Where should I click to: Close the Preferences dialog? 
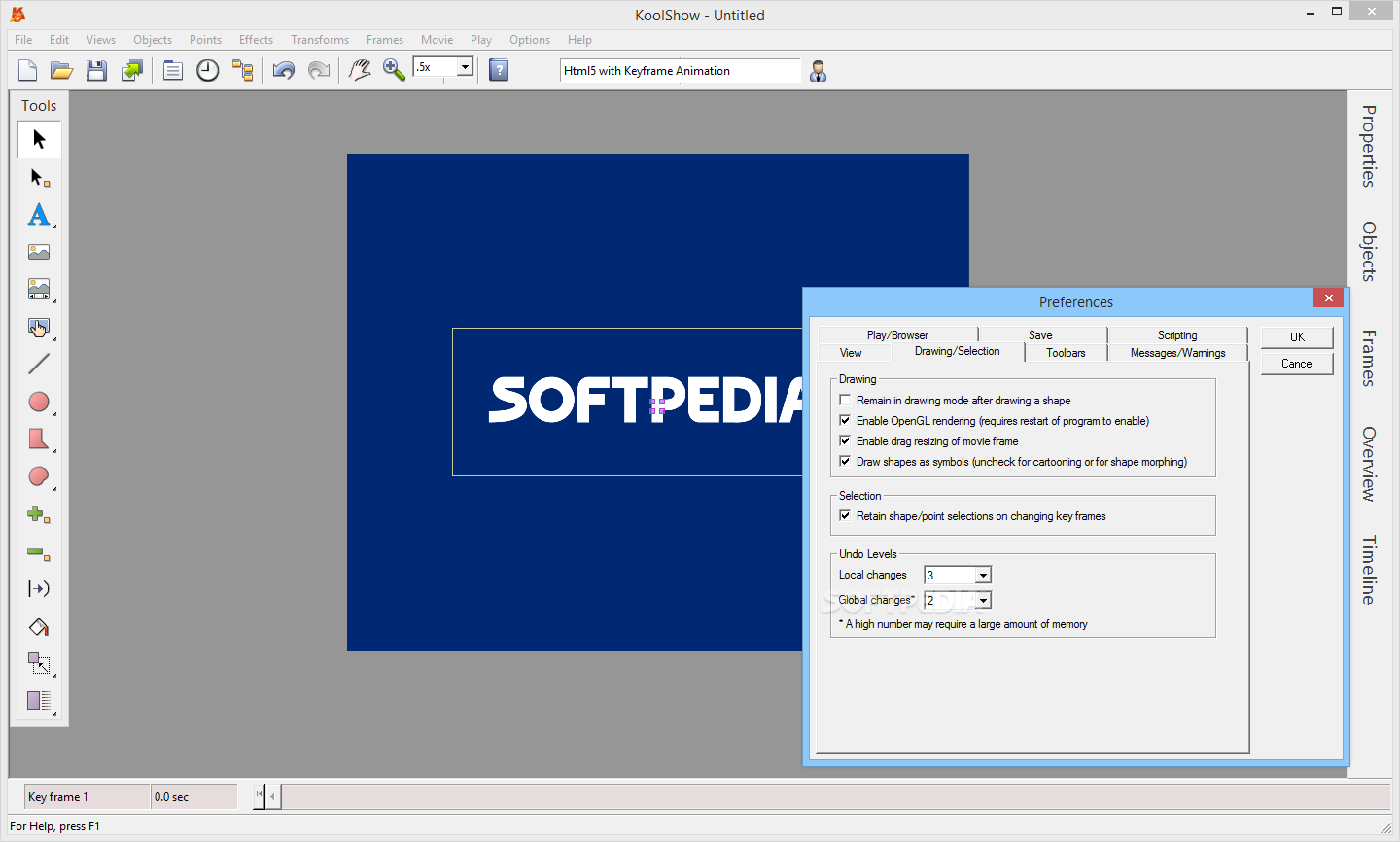point(1328,298)
